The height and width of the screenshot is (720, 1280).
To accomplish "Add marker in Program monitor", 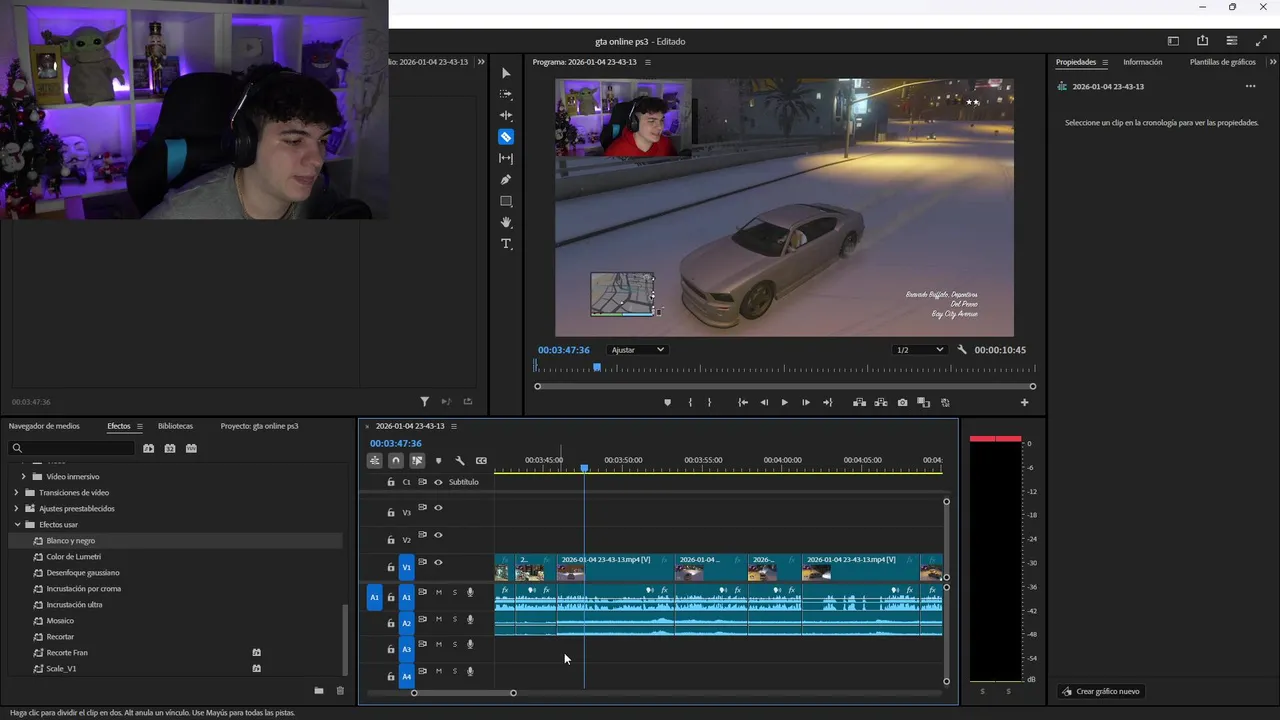I will point(667,402).
